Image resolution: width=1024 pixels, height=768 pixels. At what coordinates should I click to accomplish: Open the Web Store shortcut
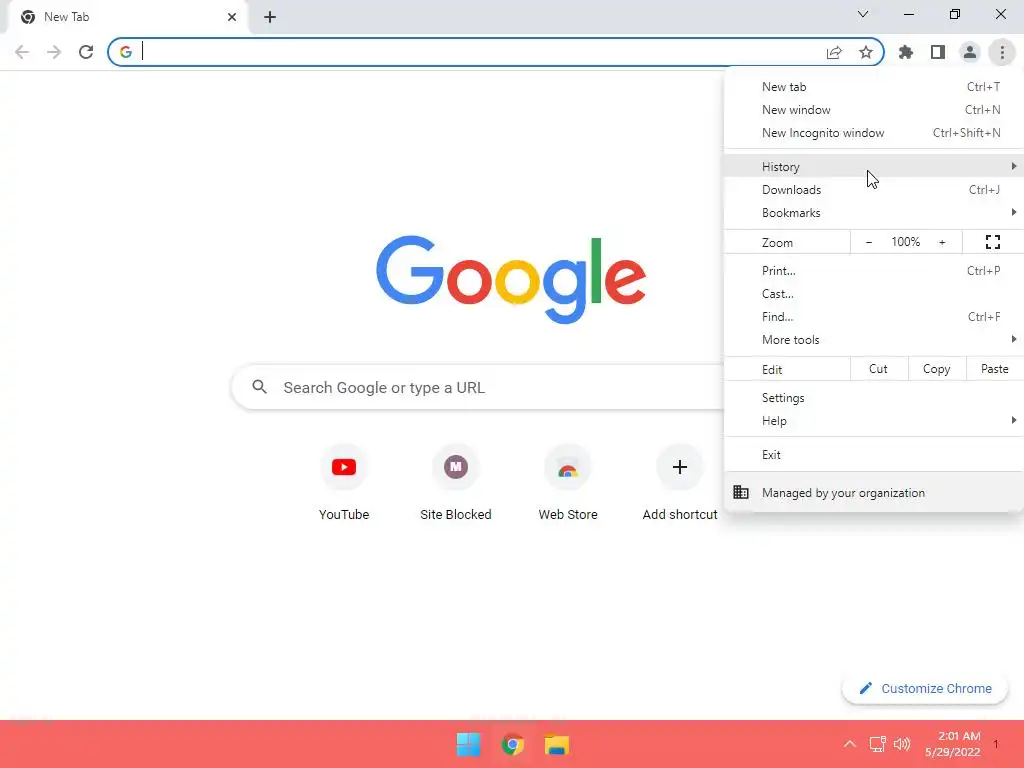(x=568, y=483)
